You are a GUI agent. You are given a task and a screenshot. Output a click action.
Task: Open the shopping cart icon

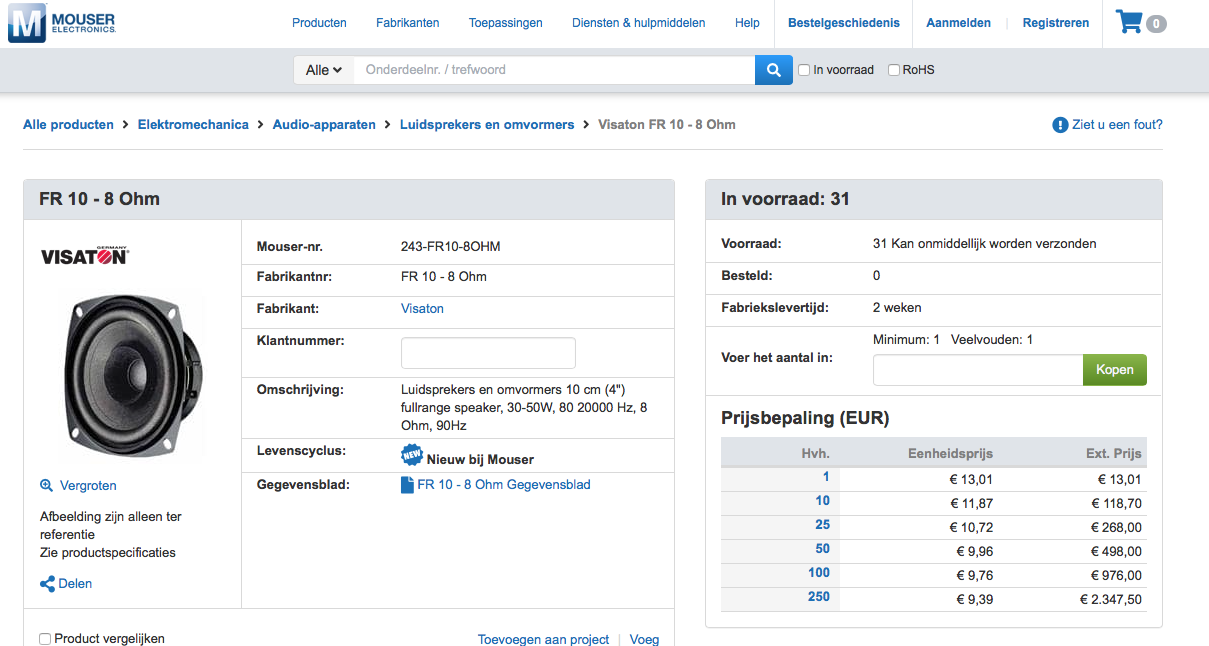1130,22
